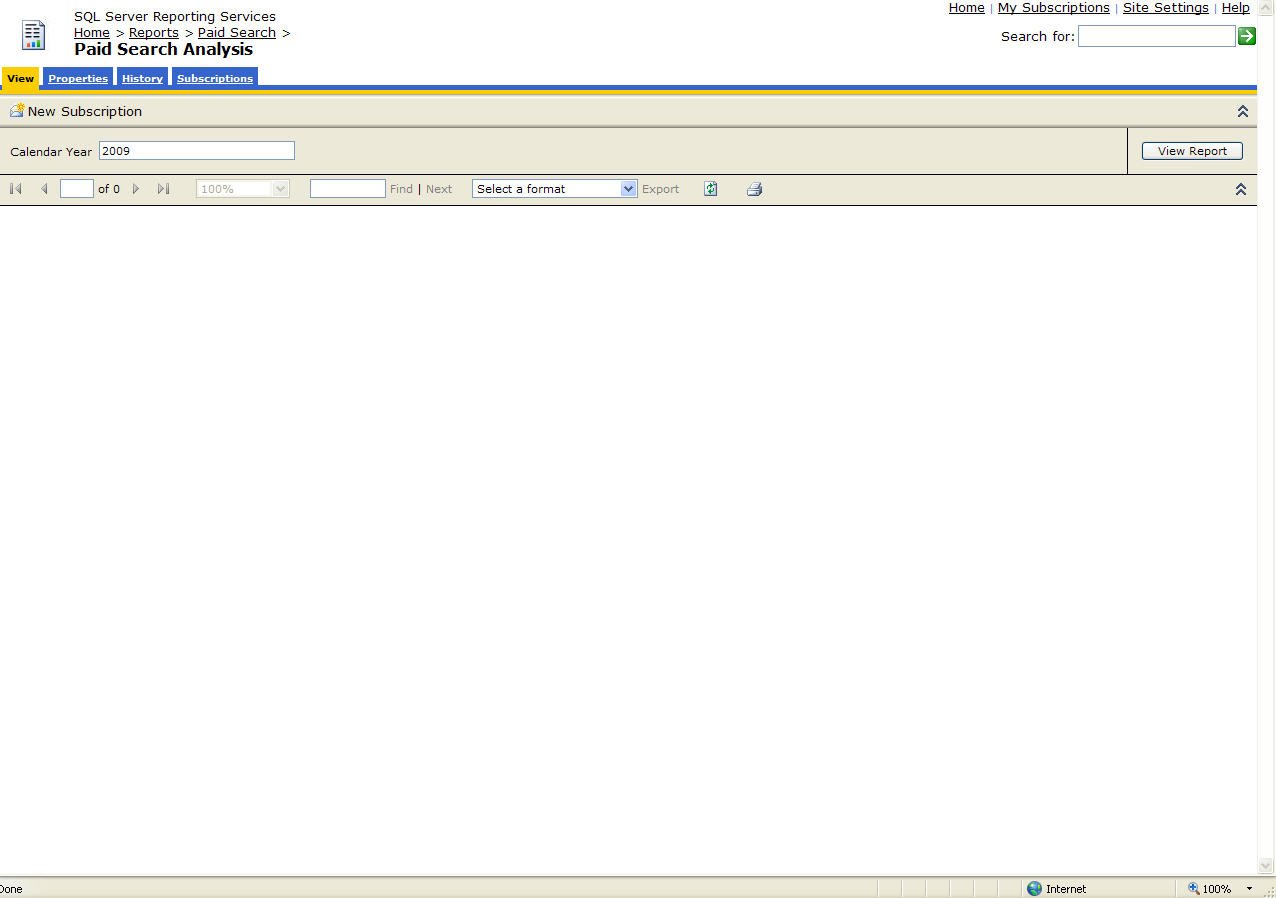Screen dimensions: 1276x898
Task: Jump to the last report page
Action: click(163, 188)
